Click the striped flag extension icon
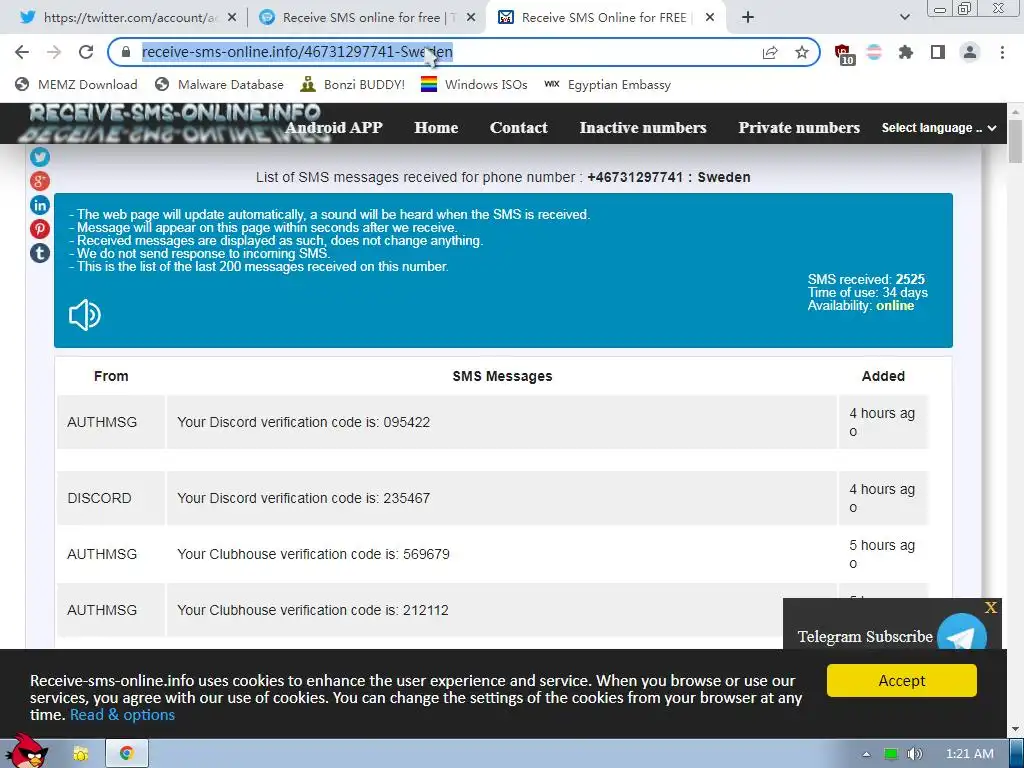 (874, 52)
